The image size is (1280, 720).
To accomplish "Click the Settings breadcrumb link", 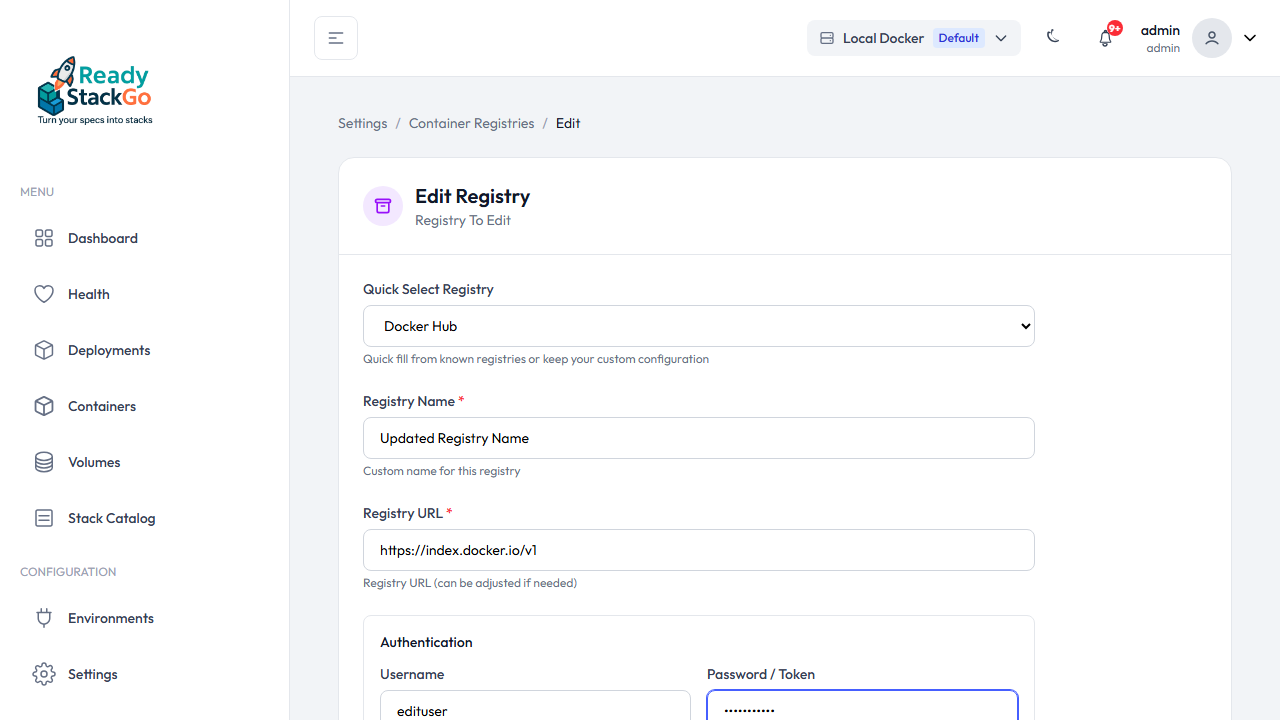I will pos(362,123).
